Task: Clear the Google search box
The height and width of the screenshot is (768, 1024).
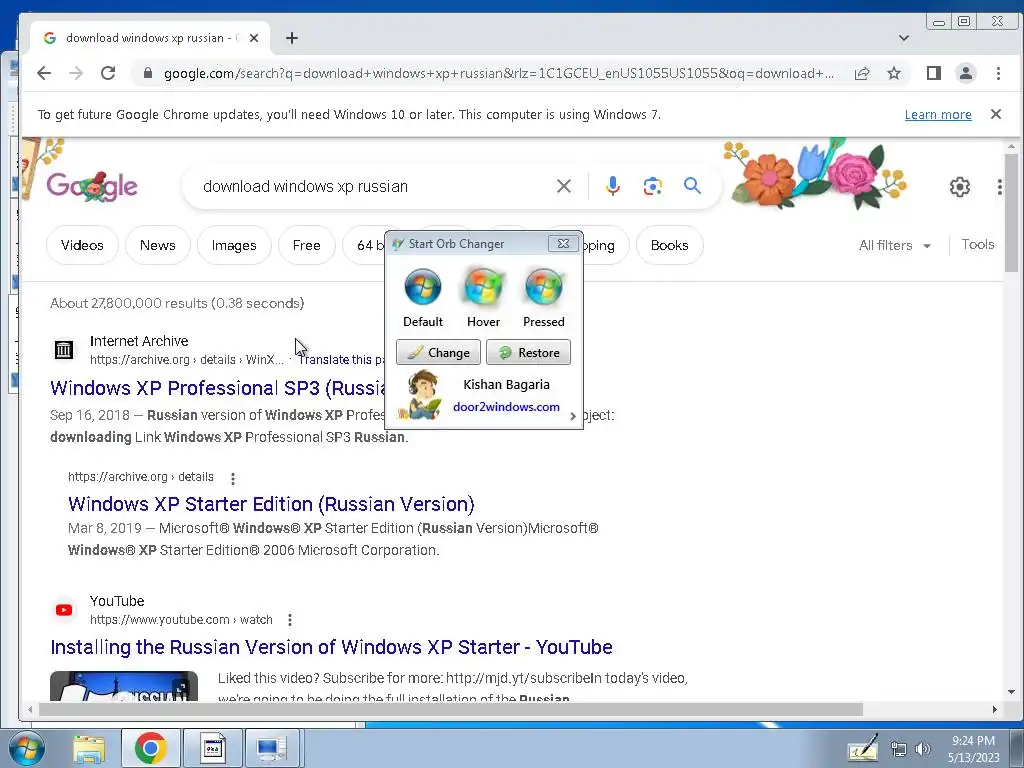Action: tap(564, 186)
